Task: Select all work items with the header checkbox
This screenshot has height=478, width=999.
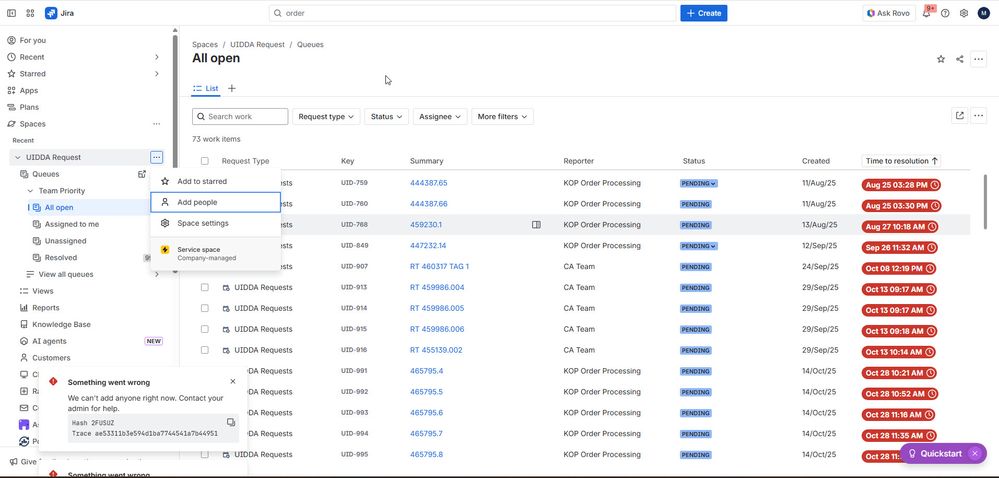Action: pyautogui.click(x=205, y=161)
